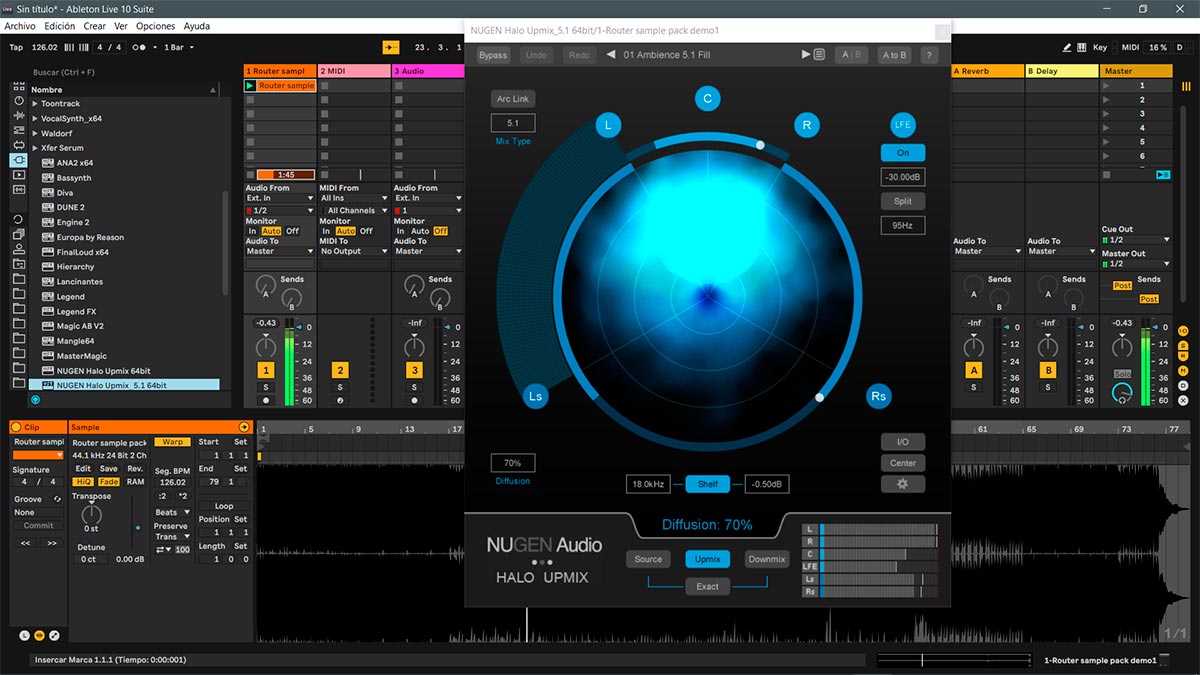Open Halo Upmix settings gear
This screenshot has height=675, width=1200.
902,484
